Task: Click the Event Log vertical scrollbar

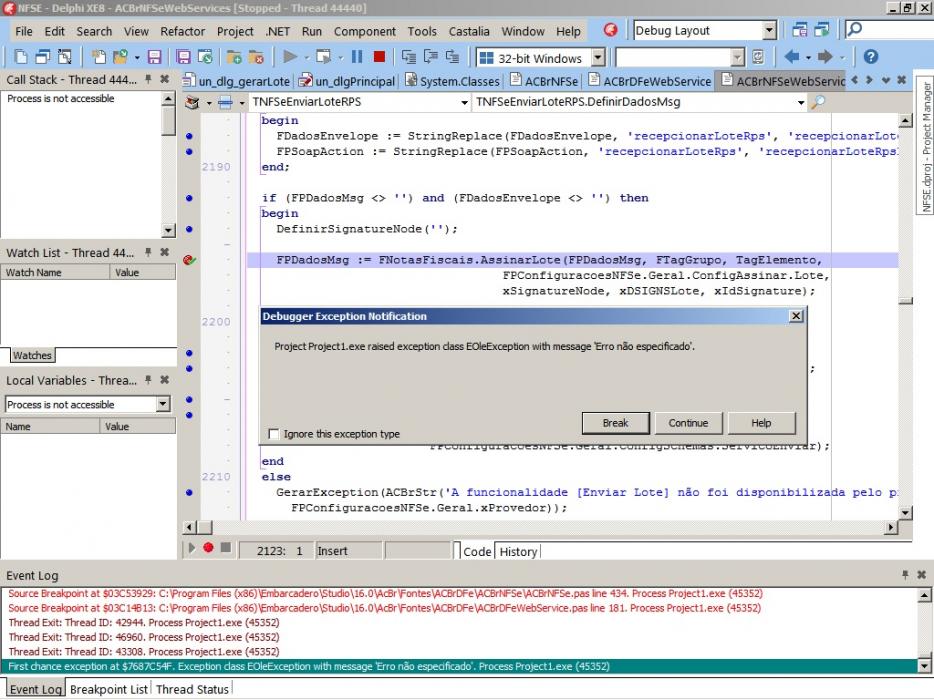Action: click(924, 630)
